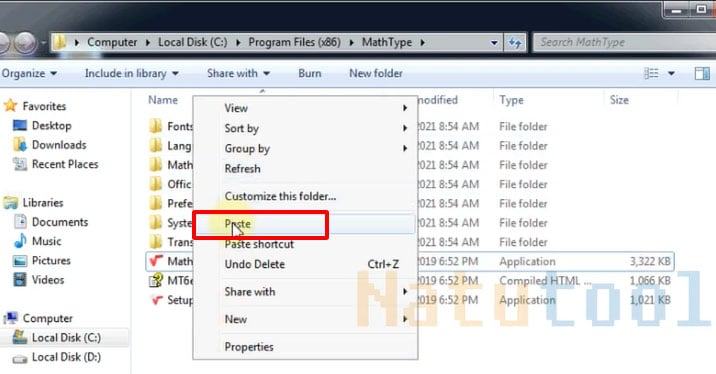Expand the arrow after Program Files (x86) breadcrumb
This screenshot has width=716, height=374.
[352, 42]
